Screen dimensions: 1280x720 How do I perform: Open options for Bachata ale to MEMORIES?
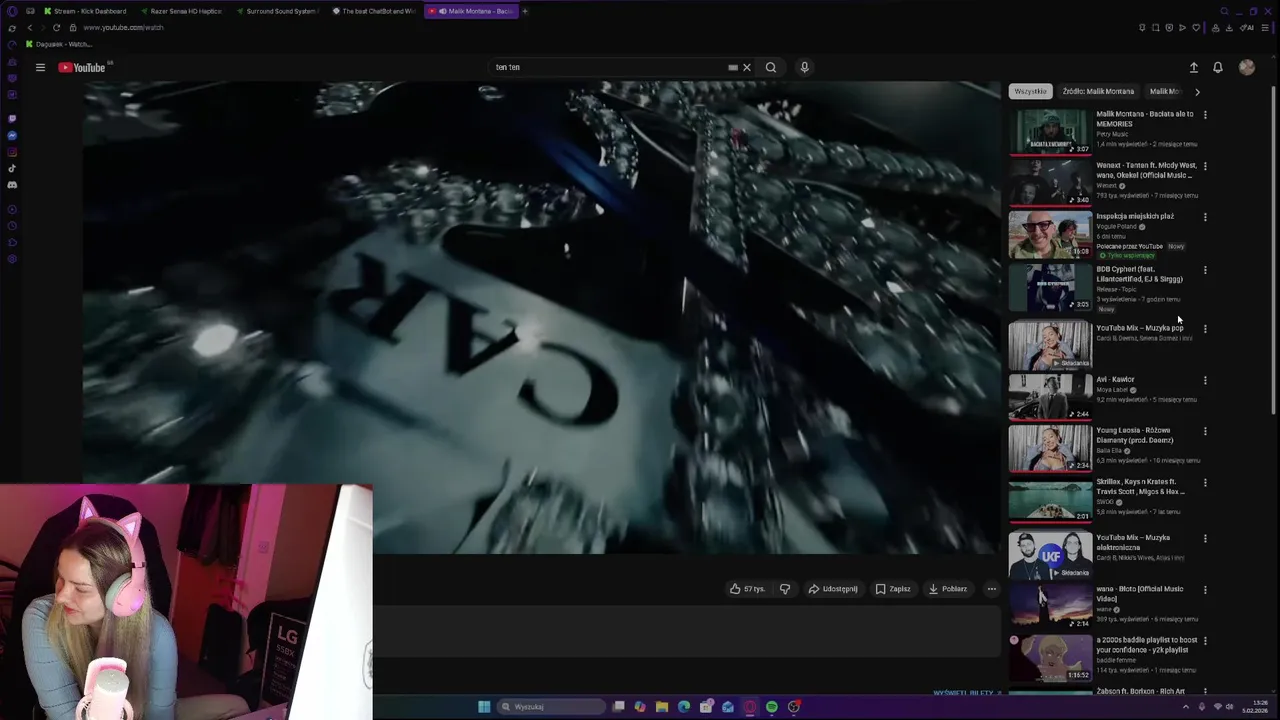[x=1205, y=115]
